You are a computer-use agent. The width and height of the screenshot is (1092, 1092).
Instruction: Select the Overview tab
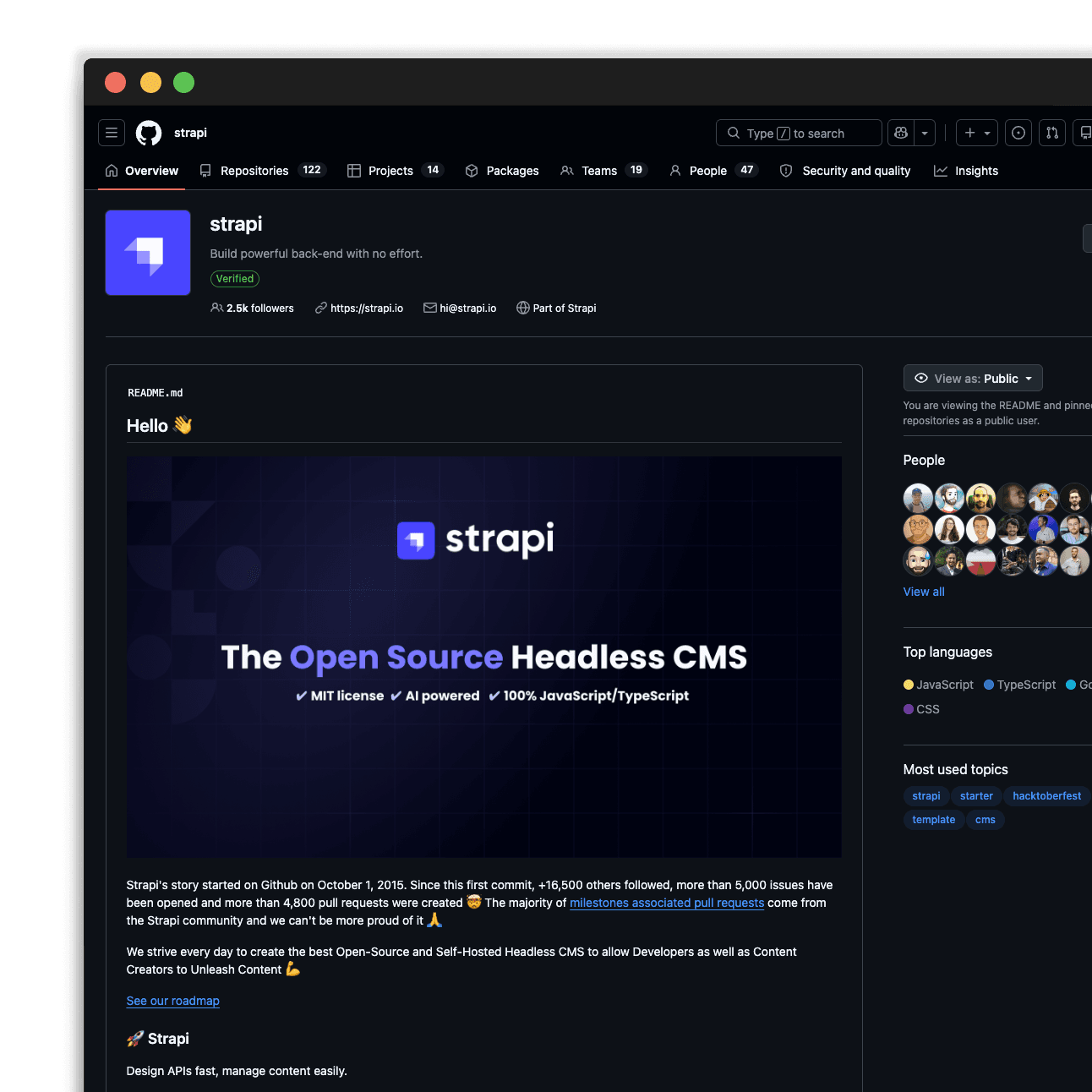pyautogui.click(x=142, y=171)
